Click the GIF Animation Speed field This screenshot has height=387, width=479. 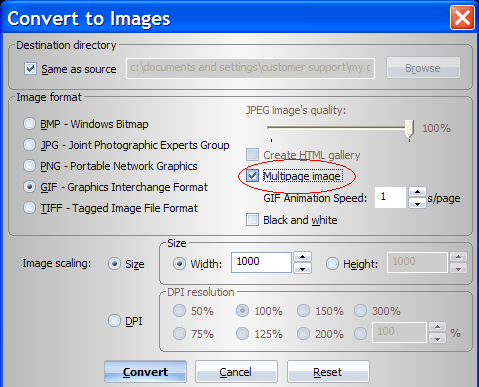point(390,197)
